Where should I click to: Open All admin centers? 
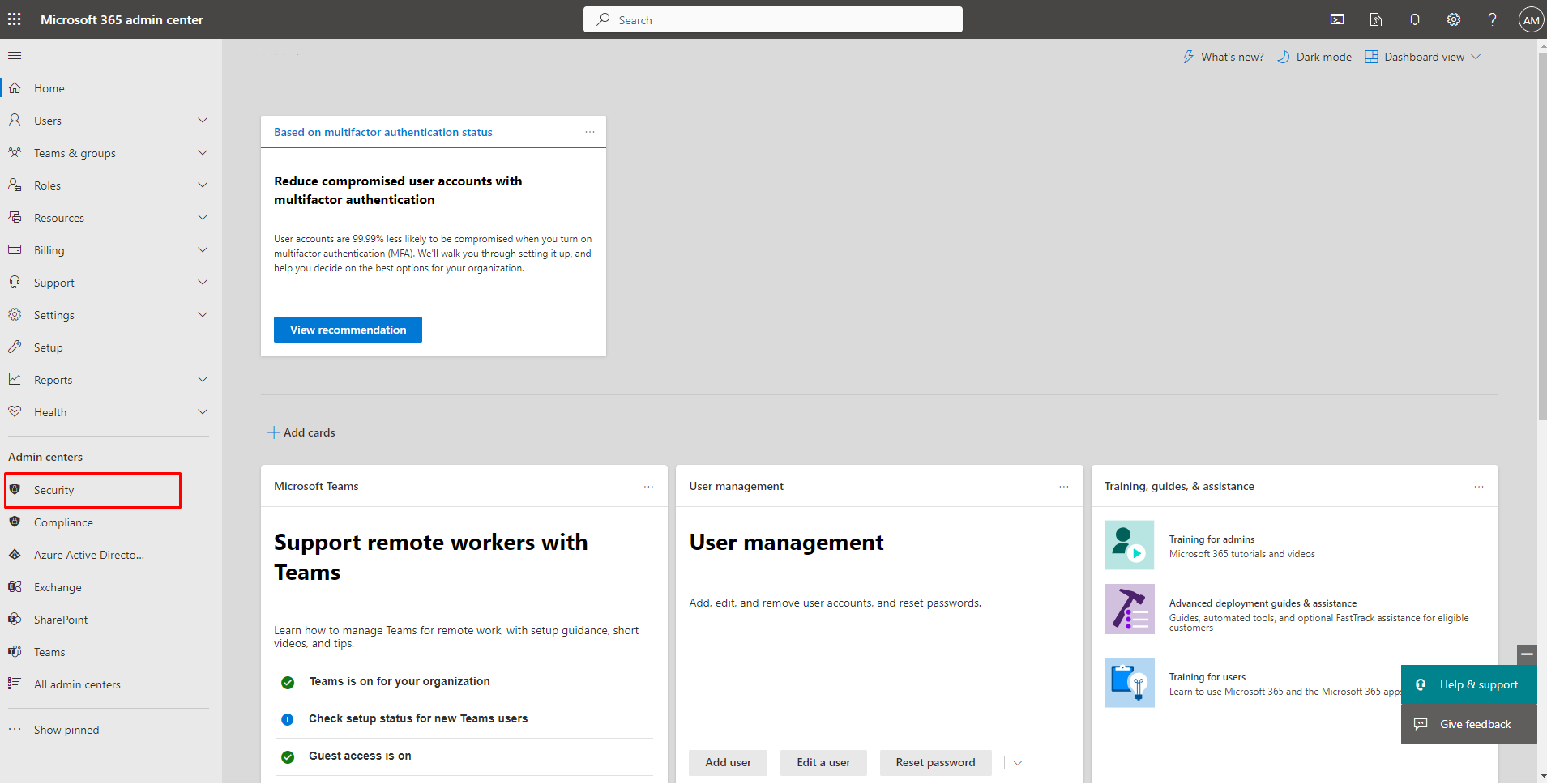click(x=77, y=684)
